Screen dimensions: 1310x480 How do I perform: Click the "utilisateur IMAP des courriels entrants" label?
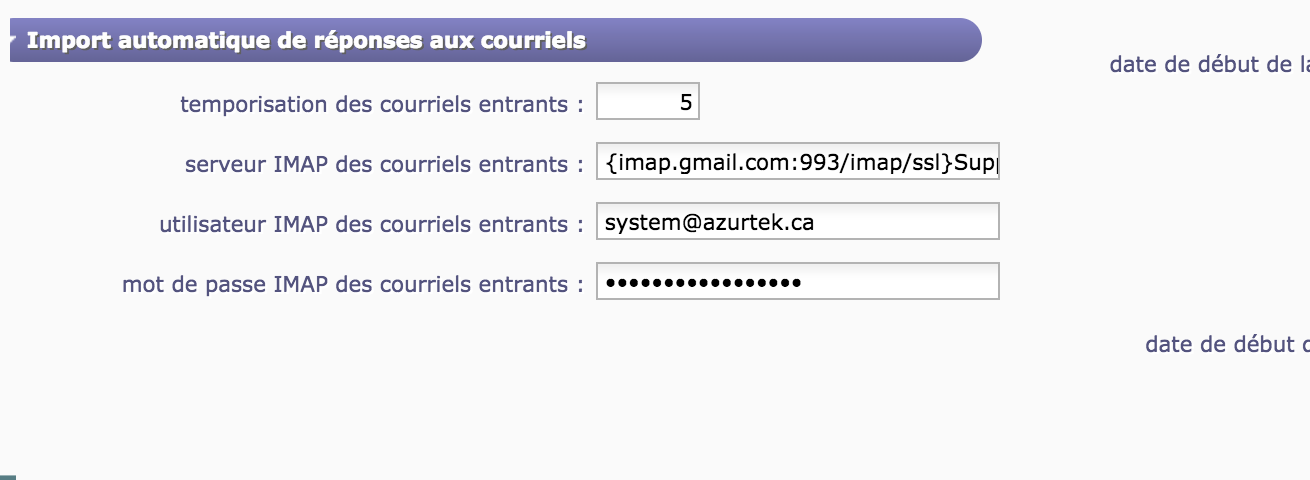(x=371, y=224)
